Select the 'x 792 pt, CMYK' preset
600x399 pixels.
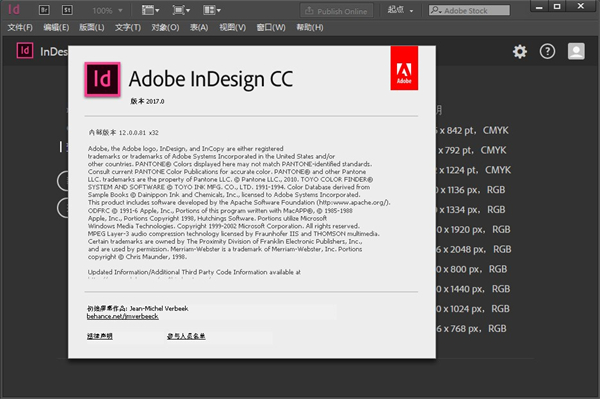(472, 150)
